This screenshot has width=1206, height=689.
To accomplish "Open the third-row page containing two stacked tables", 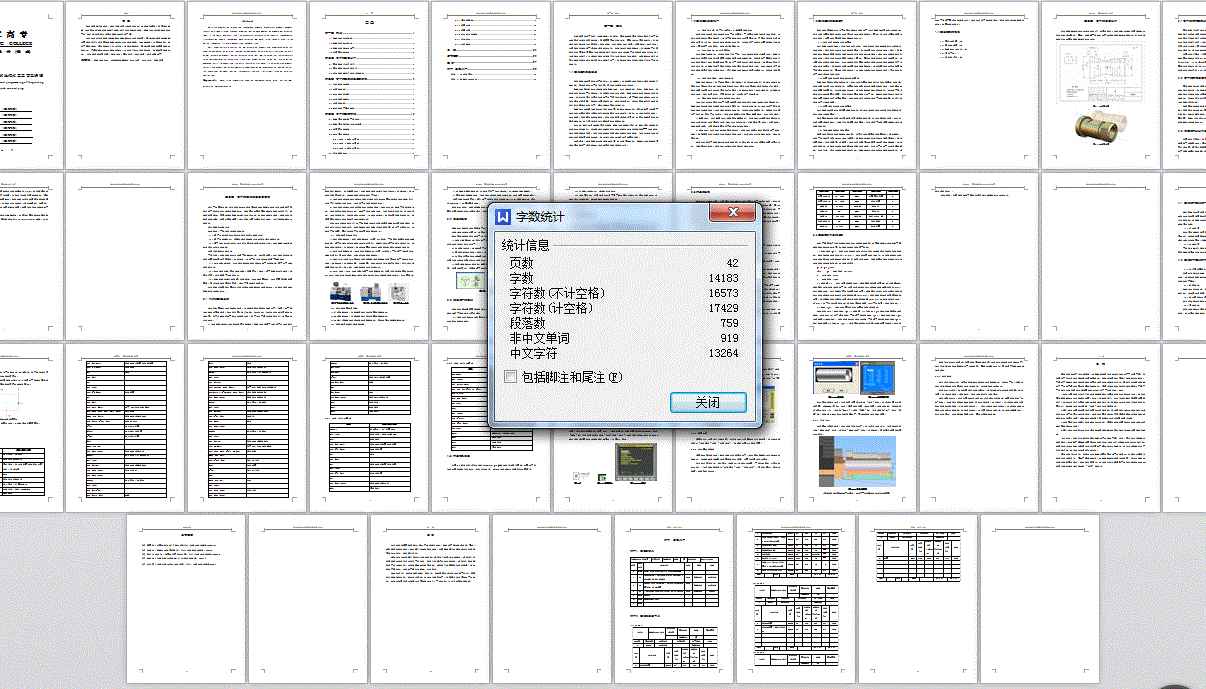I will [x=370, y=428].
